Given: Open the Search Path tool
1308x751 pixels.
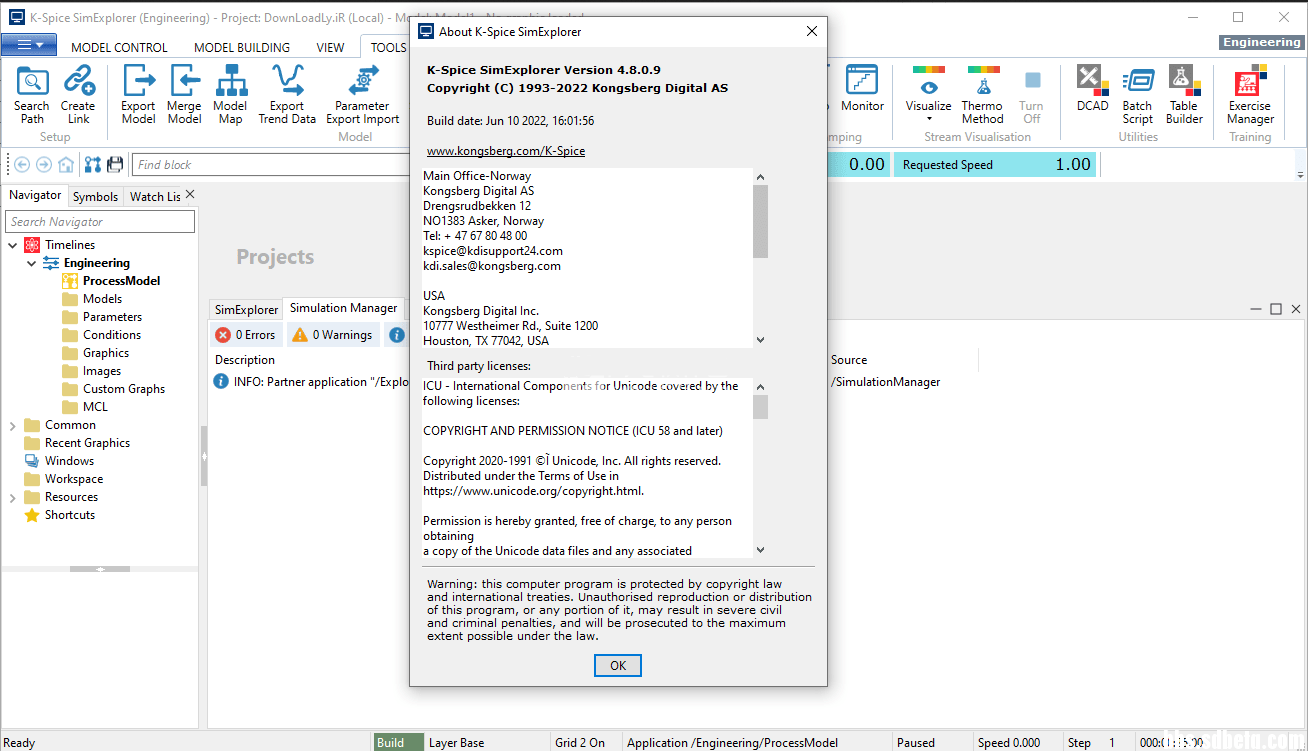Looking at the screenshot, I should click(x=32, y=94).
